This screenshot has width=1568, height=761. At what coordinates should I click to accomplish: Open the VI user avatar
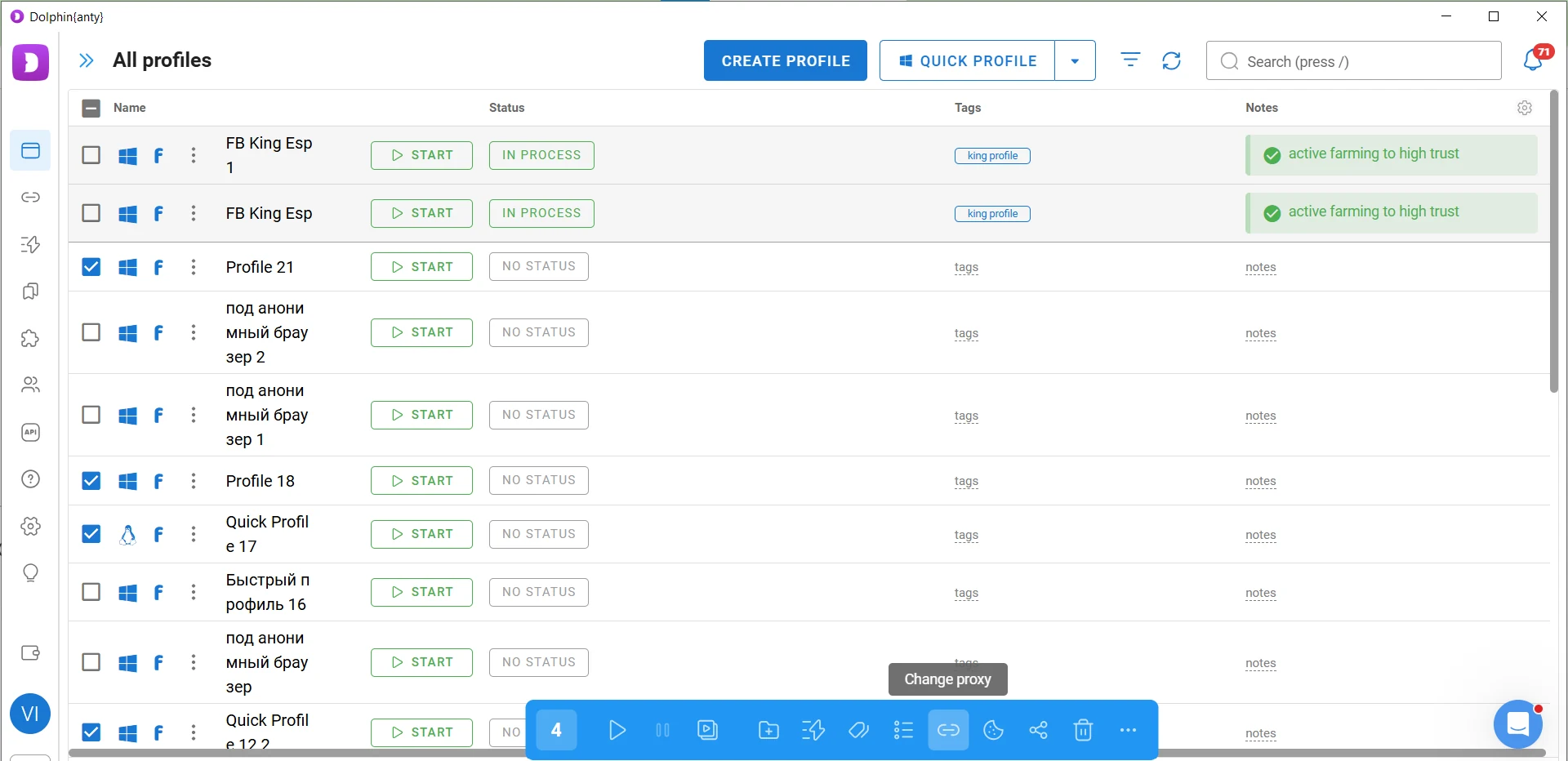pyautogui.click(x=30, y=714)
